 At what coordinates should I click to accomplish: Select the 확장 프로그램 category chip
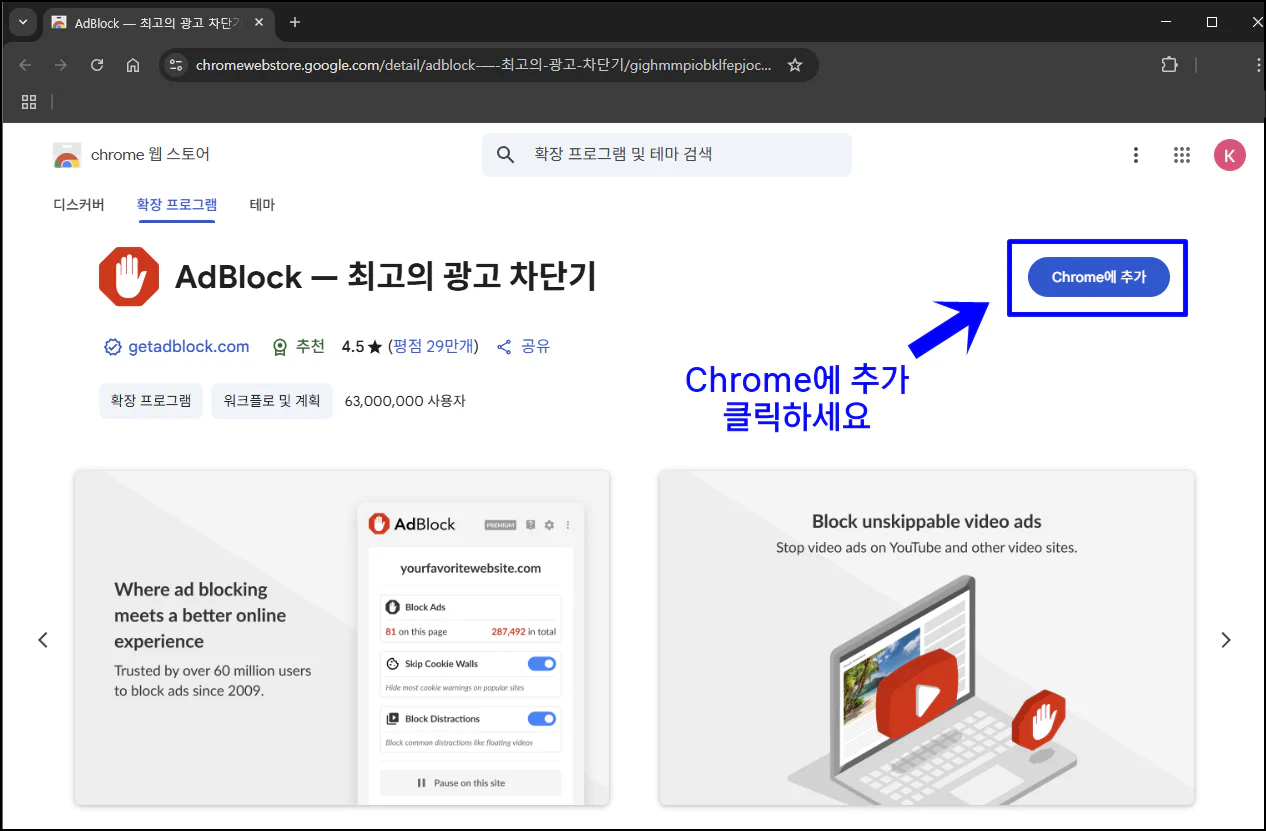(x=151, y=401)
